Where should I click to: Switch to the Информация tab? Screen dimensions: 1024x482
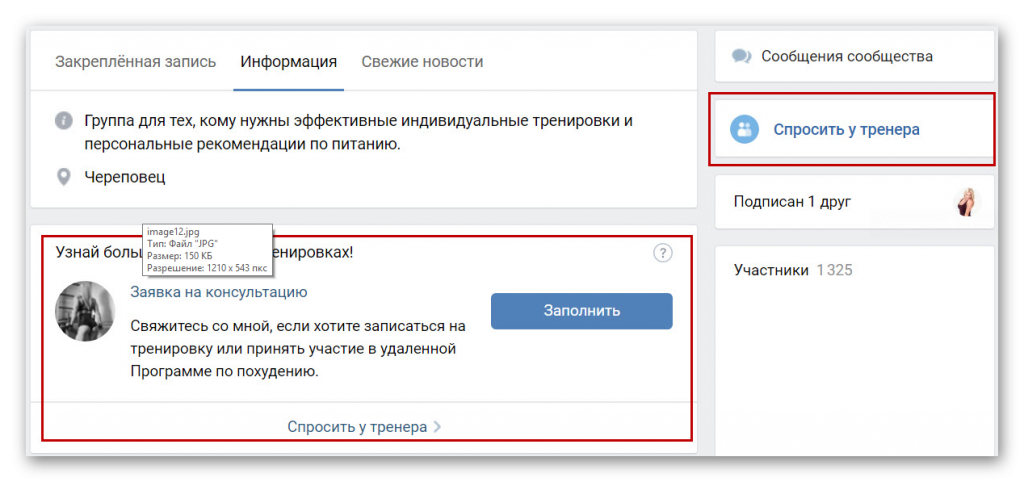pyautogui.click(x=288, y=62)
